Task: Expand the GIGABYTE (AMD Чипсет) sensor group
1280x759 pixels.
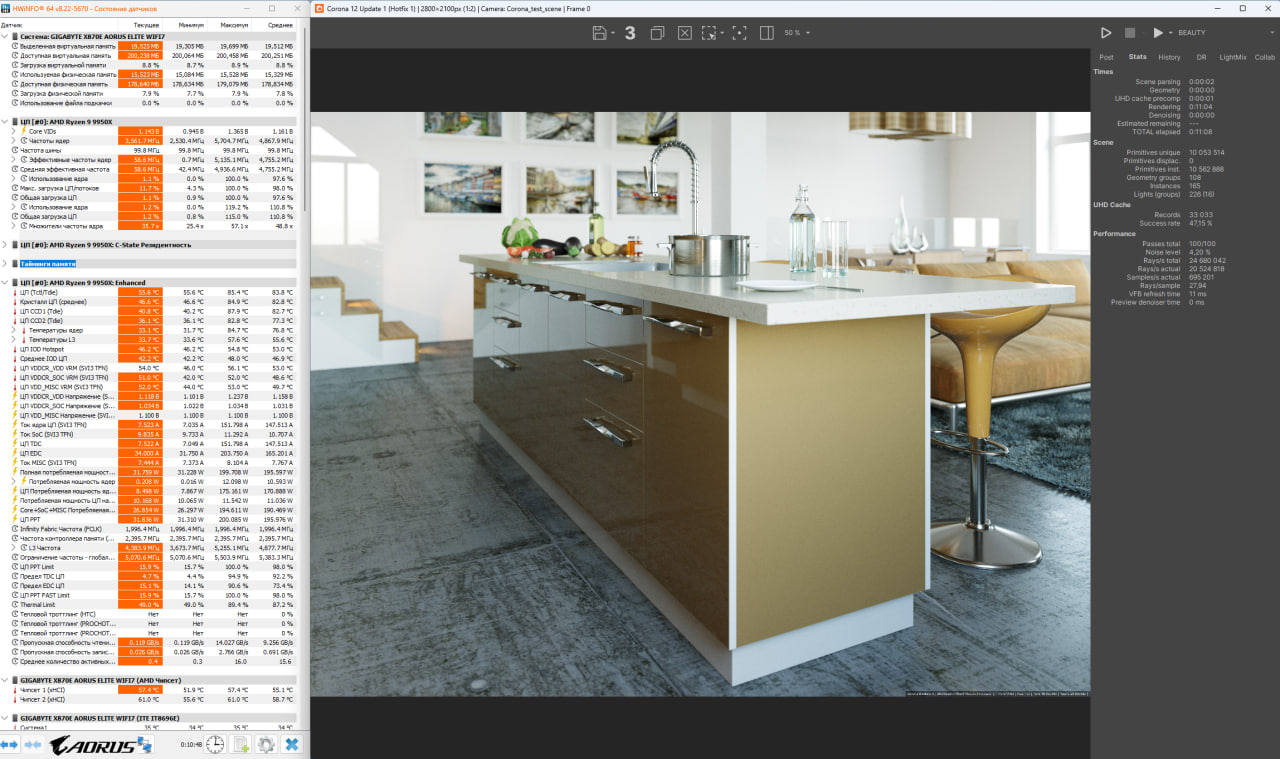Action: (x=5, y=680)
